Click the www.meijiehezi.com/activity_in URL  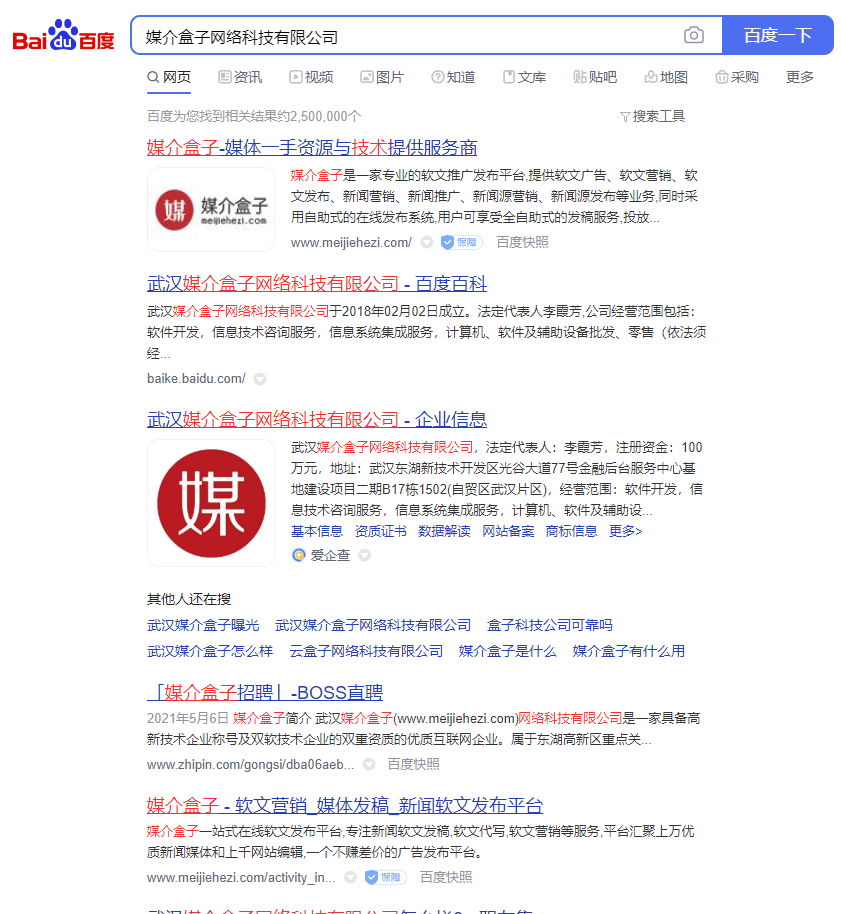241,877
